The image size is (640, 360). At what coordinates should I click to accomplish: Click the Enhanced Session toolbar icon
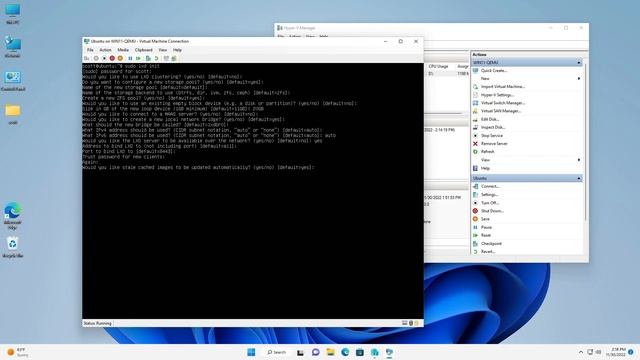[x=166, y=58]
